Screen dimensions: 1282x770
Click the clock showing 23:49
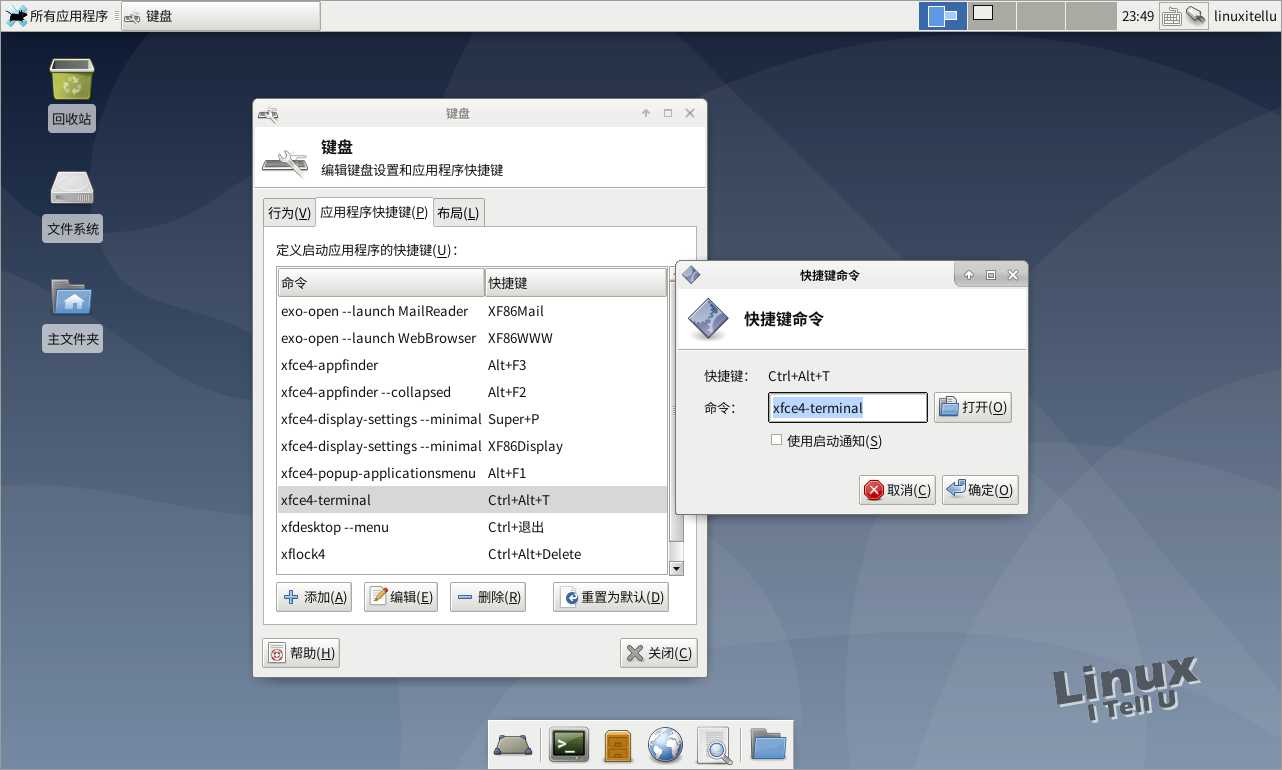pos(1138,16)
